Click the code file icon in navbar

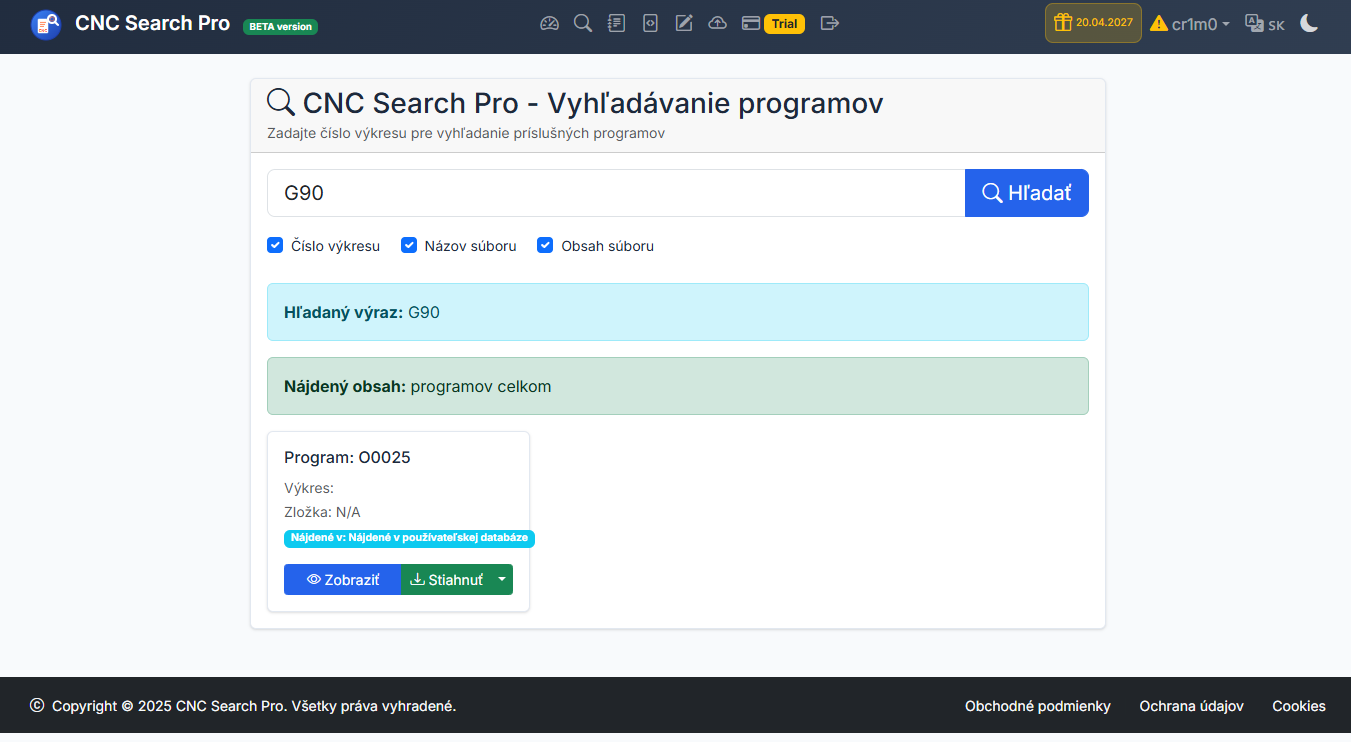coord(650,23)
